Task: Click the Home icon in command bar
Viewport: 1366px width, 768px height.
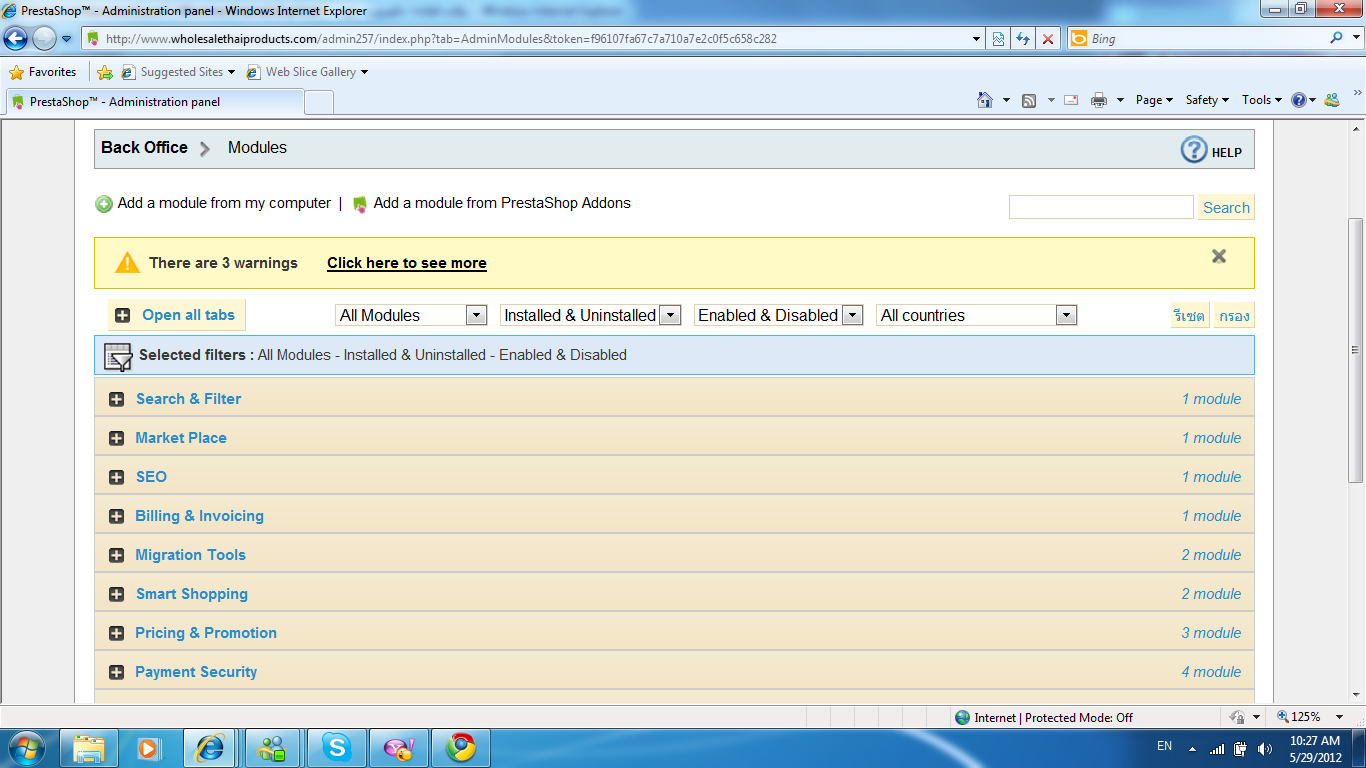Action: [x=985, y=100]
